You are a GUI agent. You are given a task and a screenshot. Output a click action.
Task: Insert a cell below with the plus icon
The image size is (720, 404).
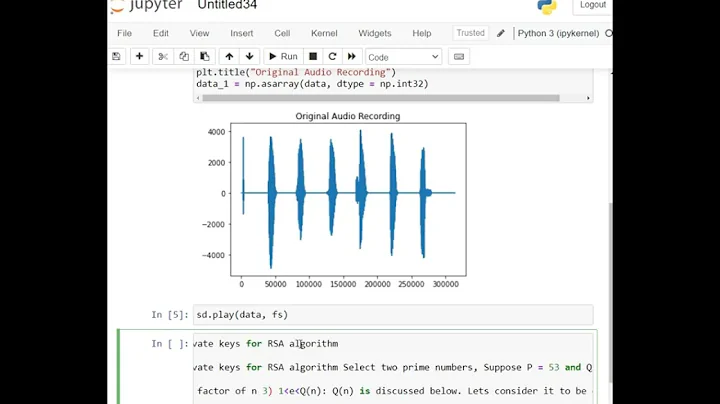pos(139,56)
